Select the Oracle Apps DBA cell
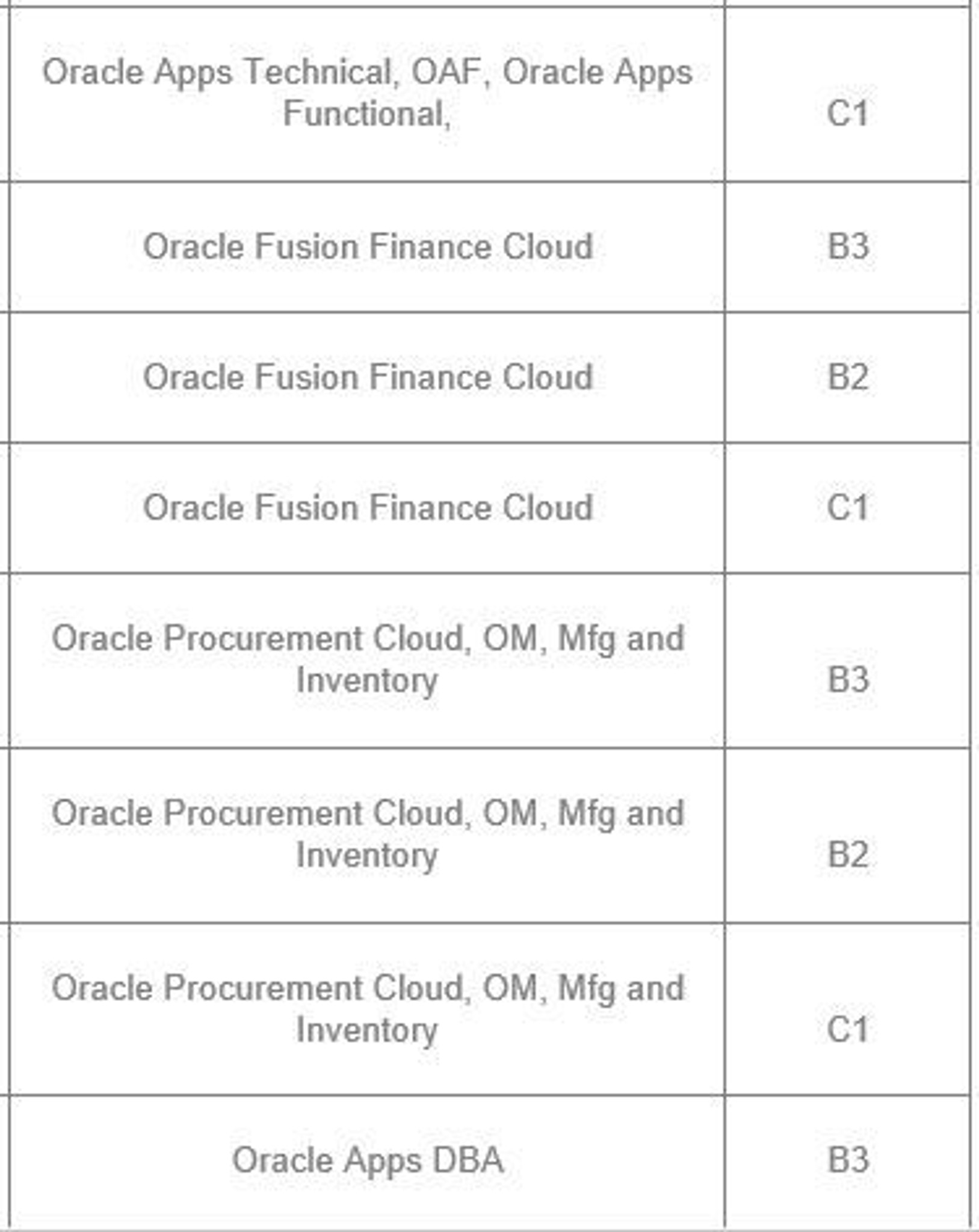The width and height of the screenshot is (979, 1232). click(x=367, y=1160)
